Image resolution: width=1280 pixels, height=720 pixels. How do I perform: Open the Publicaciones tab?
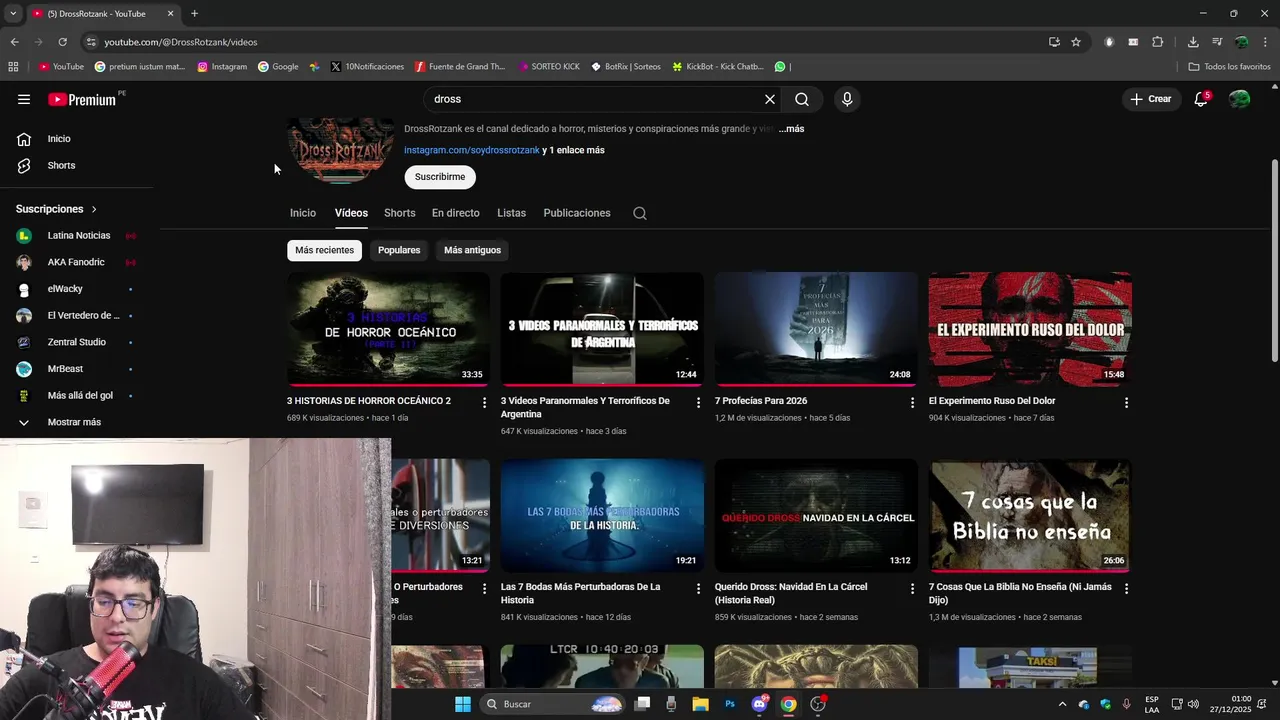(x=577, y=213)
